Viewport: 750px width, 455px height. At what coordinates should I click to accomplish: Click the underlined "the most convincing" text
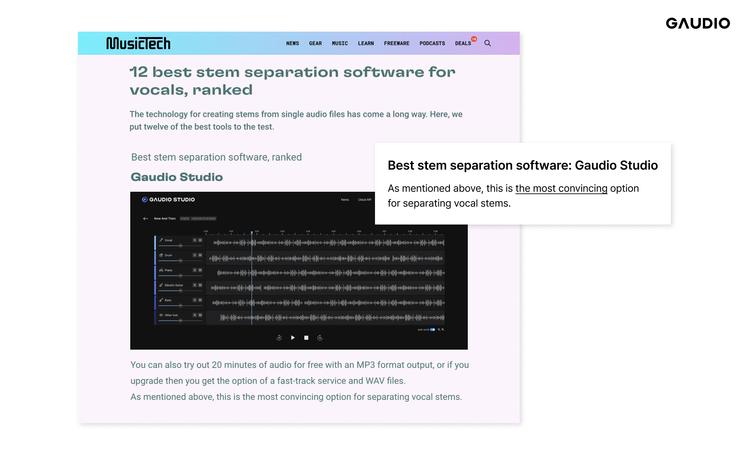561,188
